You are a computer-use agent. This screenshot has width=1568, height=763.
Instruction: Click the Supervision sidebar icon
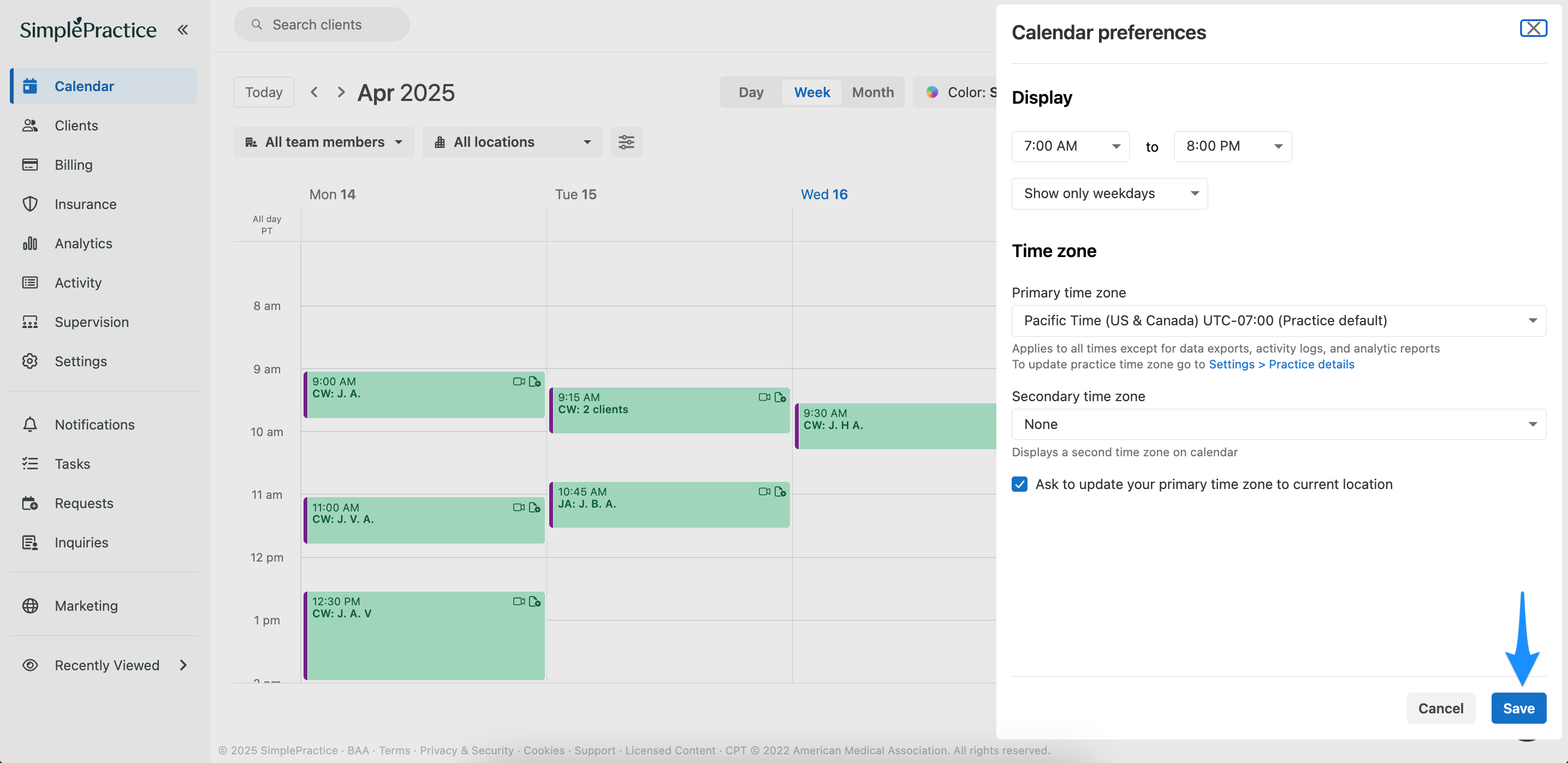pos(30,322)
